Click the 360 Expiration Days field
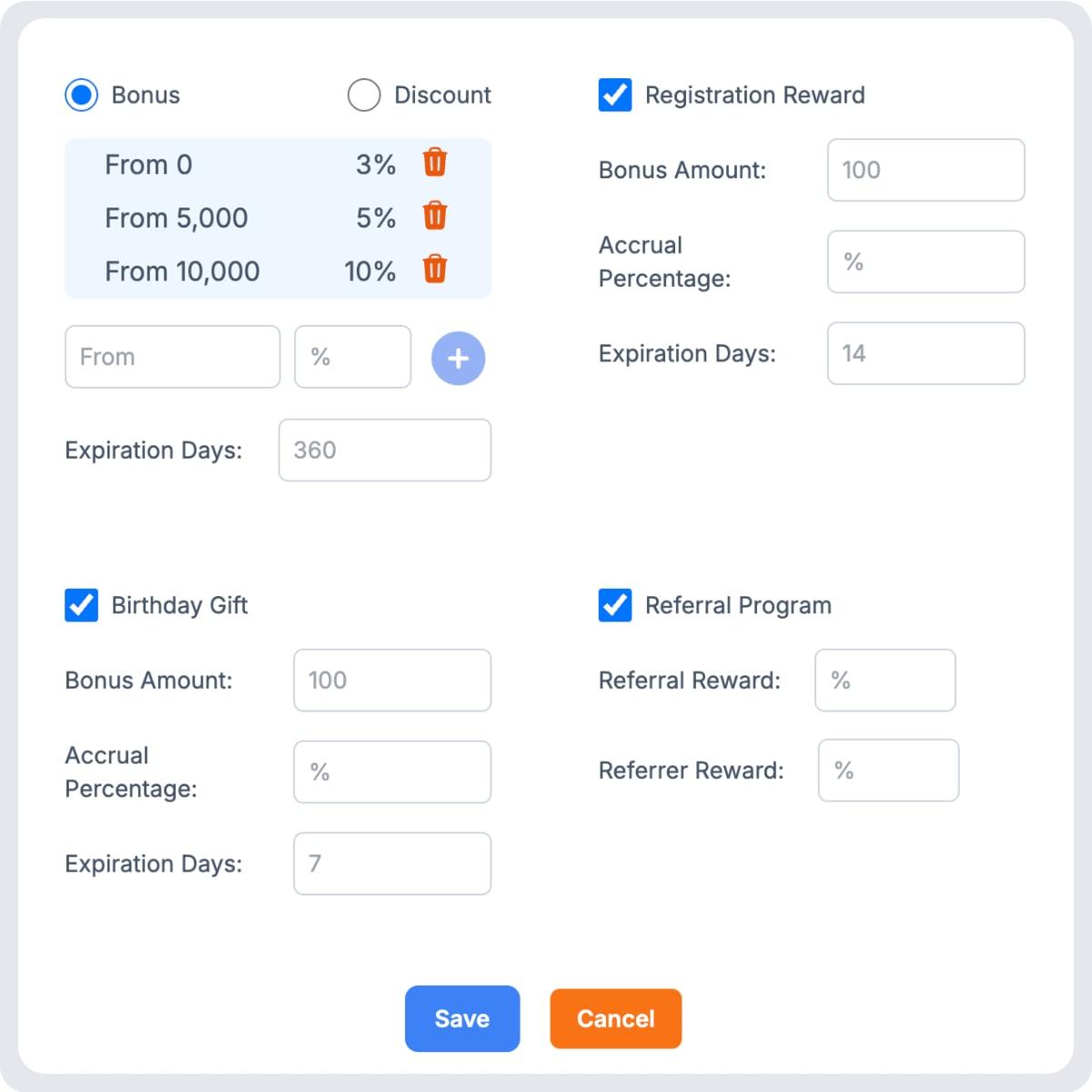 coord(384,450)
